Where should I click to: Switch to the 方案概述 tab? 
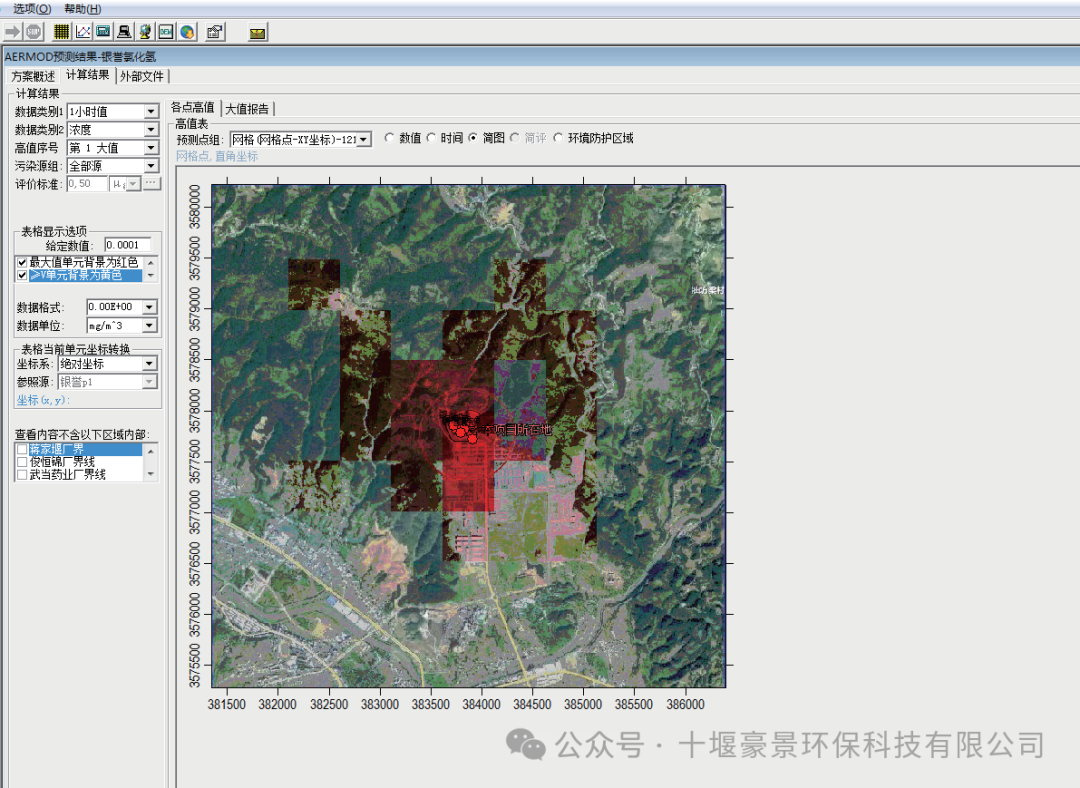(33, 76)
